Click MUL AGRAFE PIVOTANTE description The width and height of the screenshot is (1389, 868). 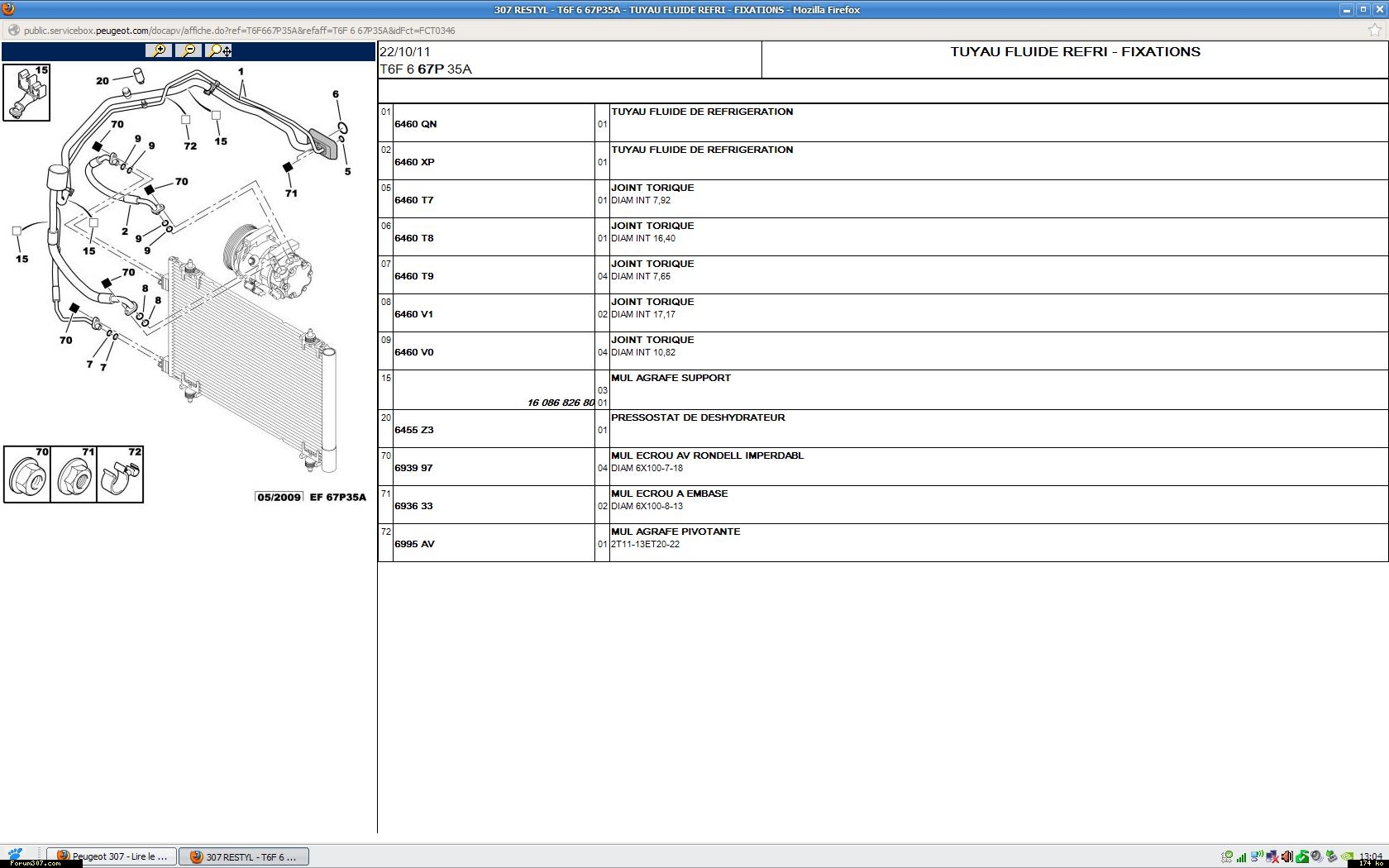(675, 532)
